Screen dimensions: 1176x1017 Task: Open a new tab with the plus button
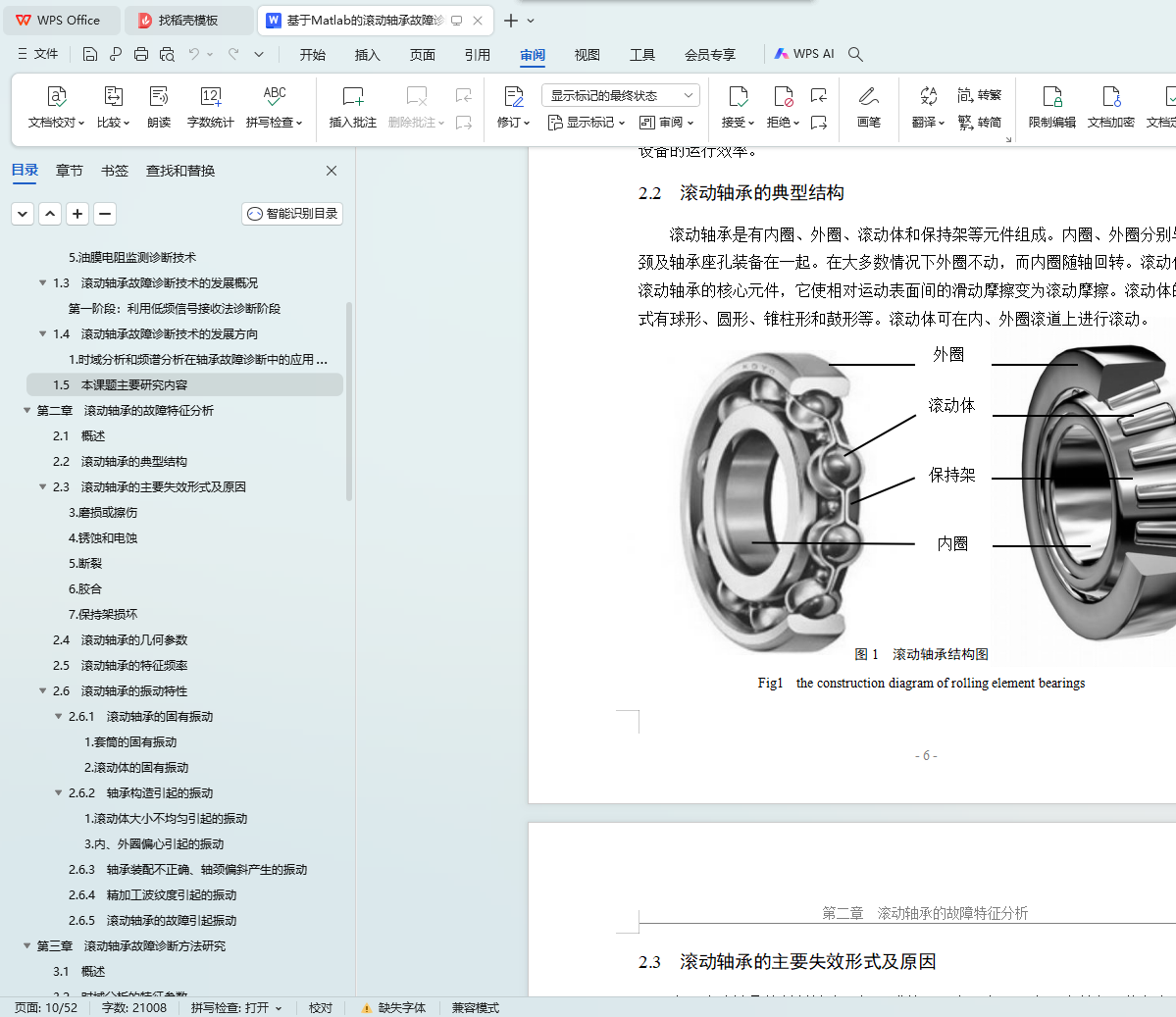pos(511,21)
